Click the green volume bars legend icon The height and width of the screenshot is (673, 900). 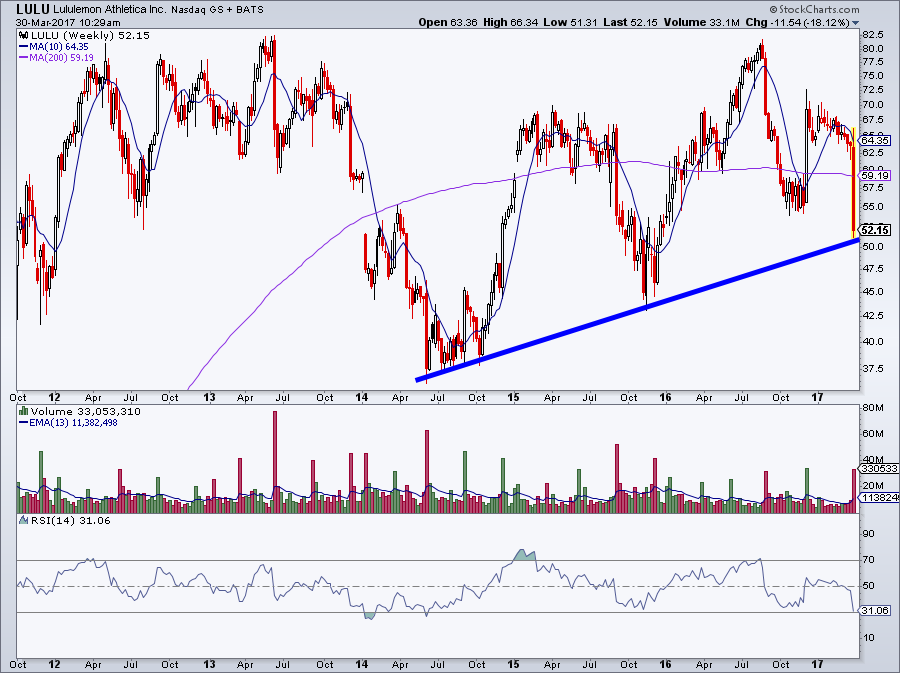22,410
